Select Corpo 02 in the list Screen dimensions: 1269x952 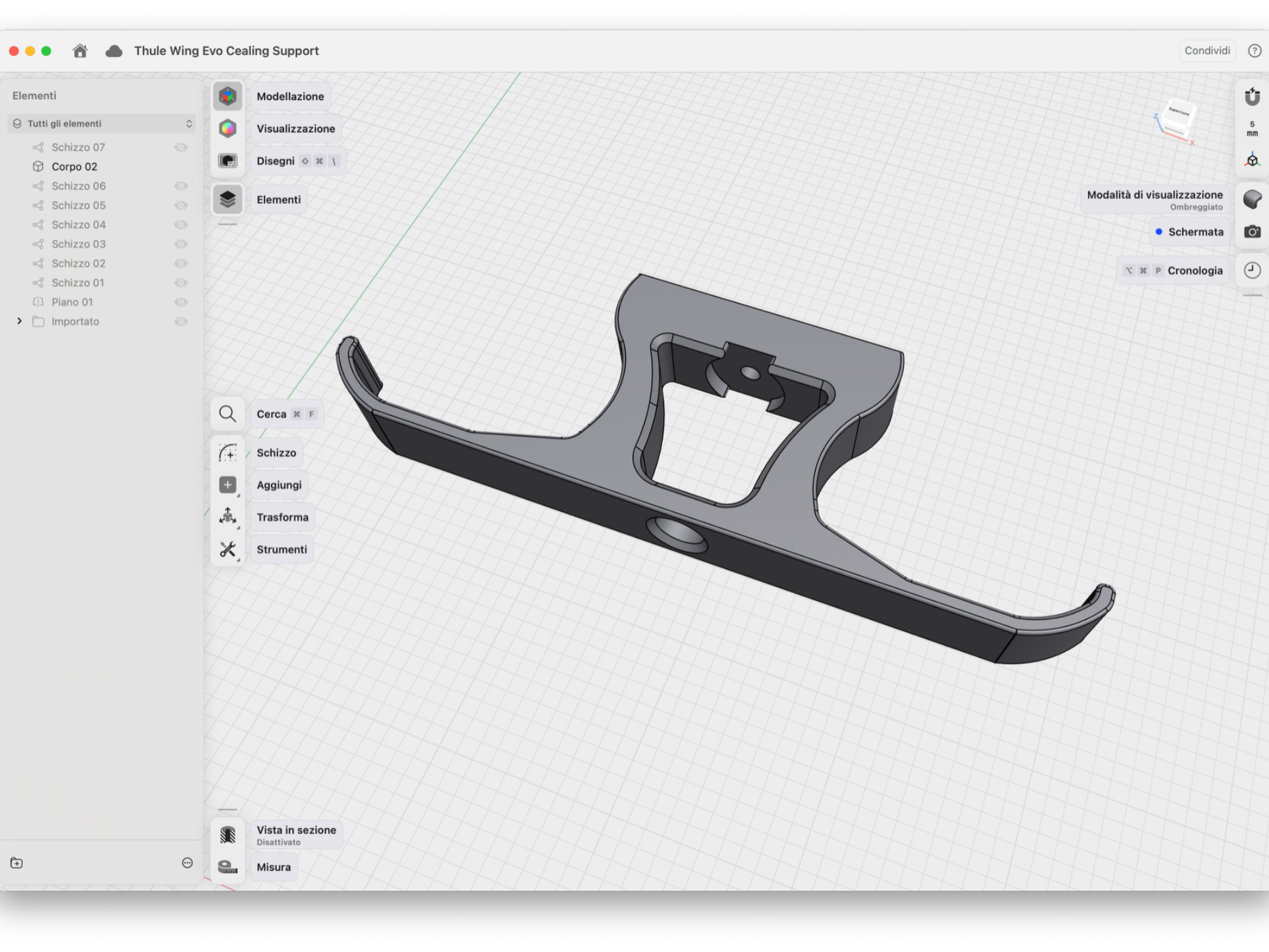point(74,166)
